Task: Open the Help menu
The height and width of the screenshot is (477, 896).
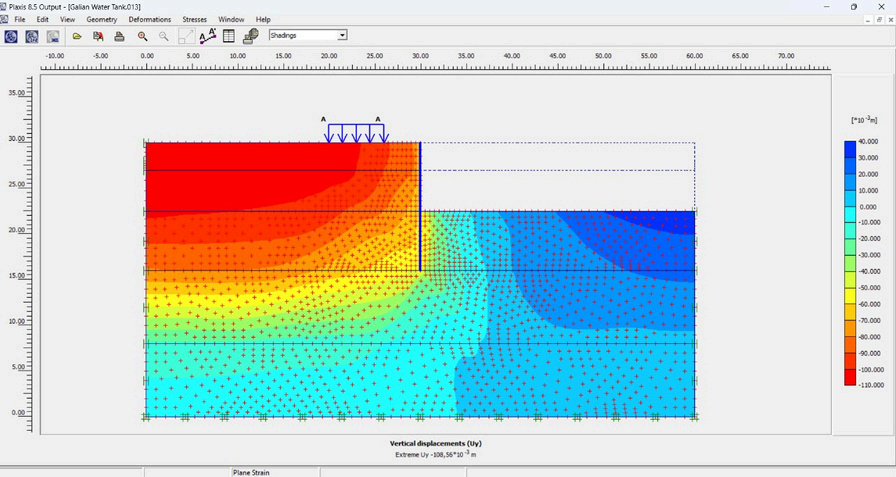Action: click(263, 19)
